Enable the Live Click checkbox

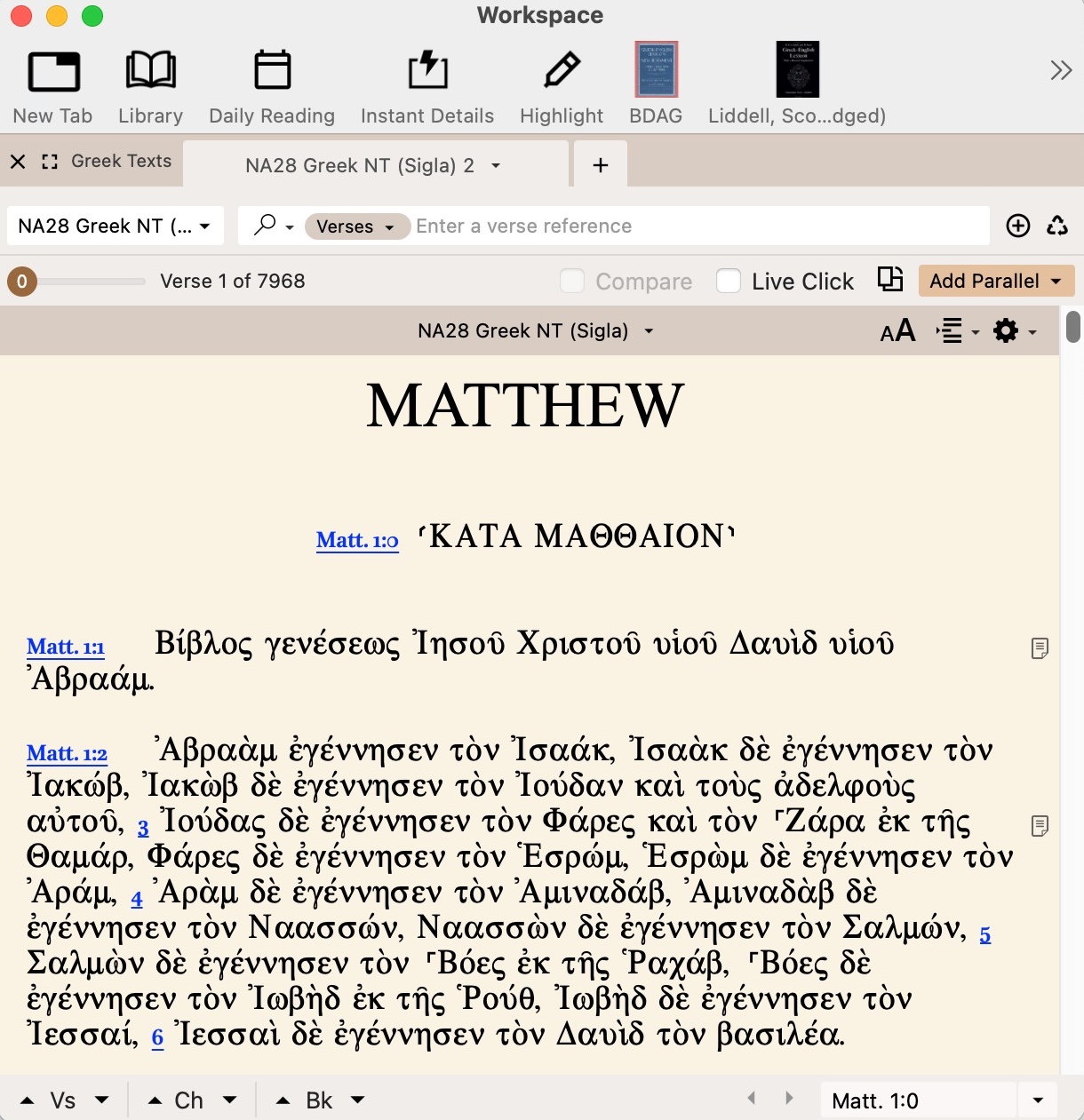tap(729, 281)
